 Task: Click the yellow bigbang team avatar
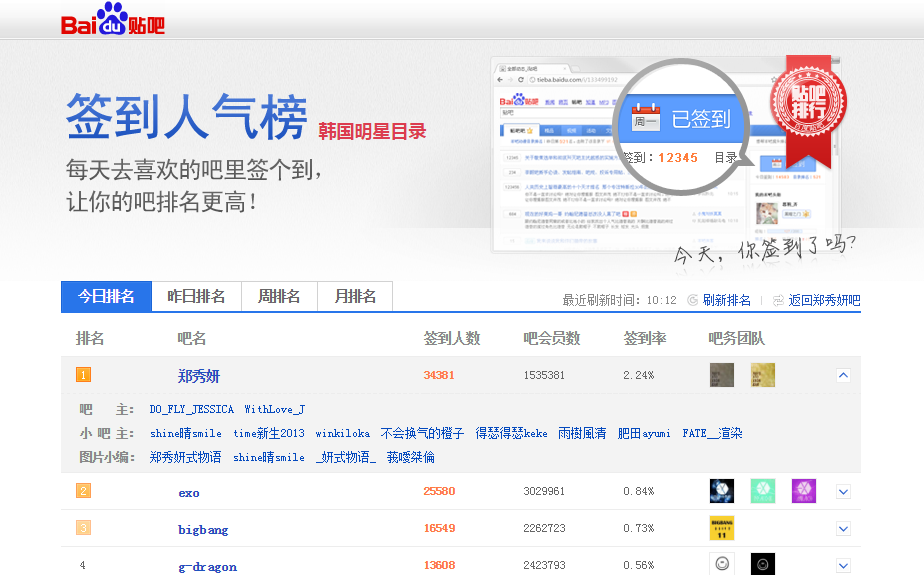[721, 528]
